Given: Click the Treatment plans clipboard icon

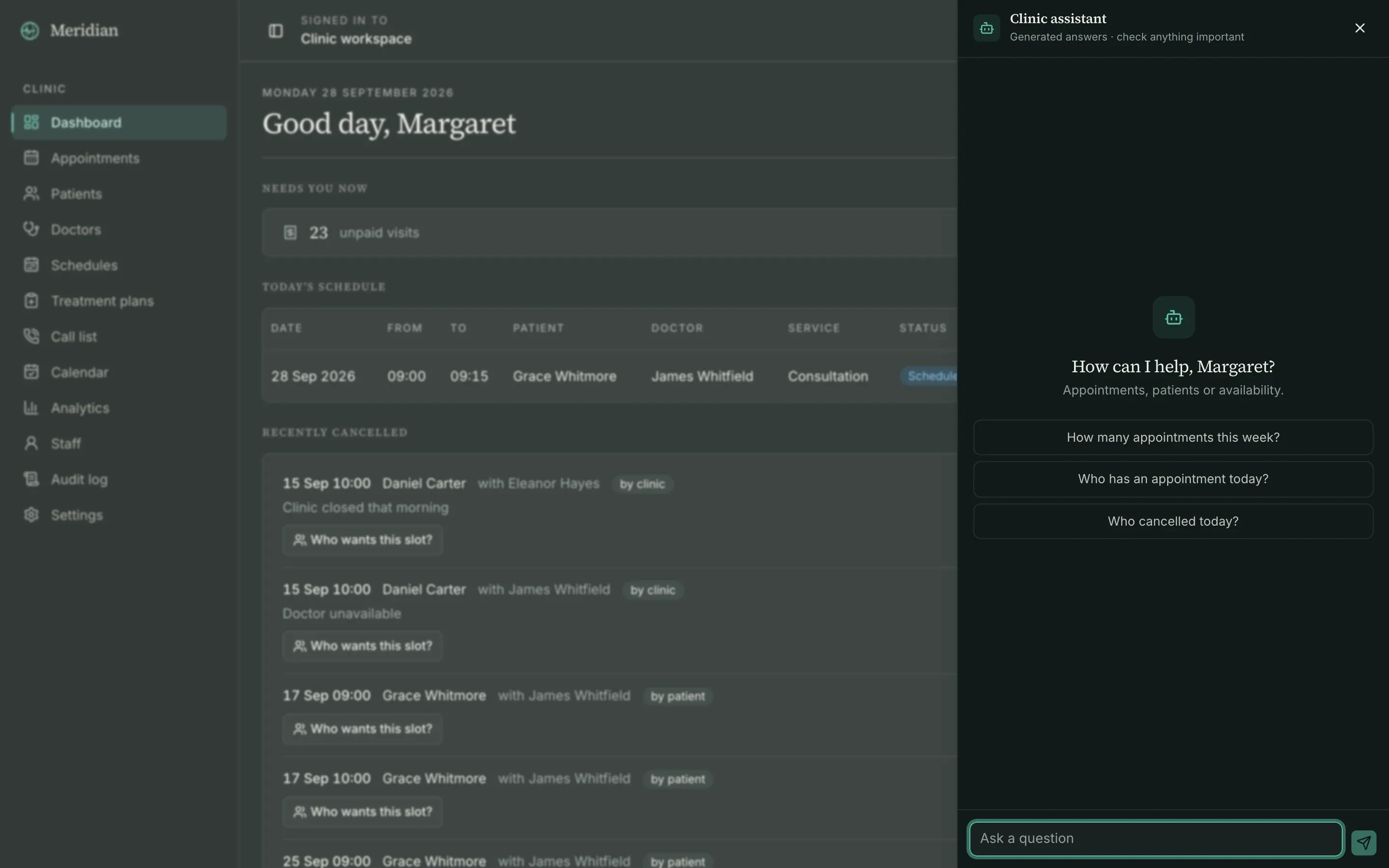Looking at the screenshot, I should pyautogui.click(x=31, y=301).
